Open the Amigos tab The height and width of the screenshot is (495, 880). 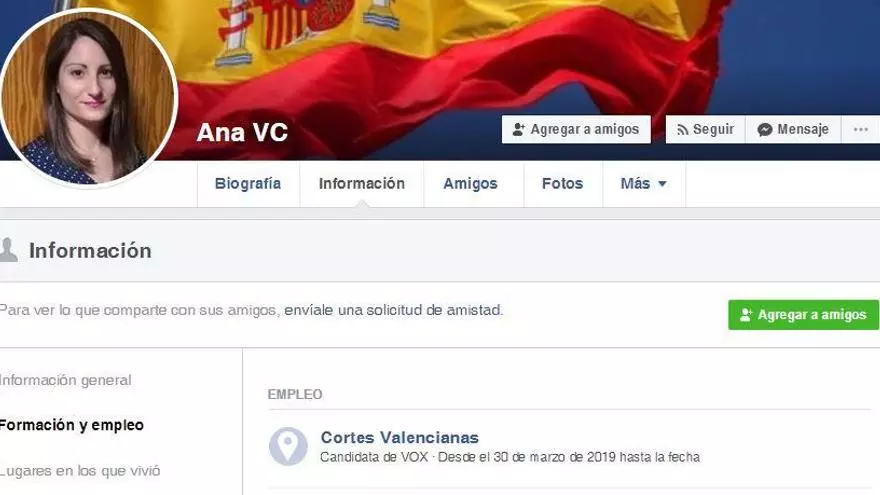[x=470, y=184]
